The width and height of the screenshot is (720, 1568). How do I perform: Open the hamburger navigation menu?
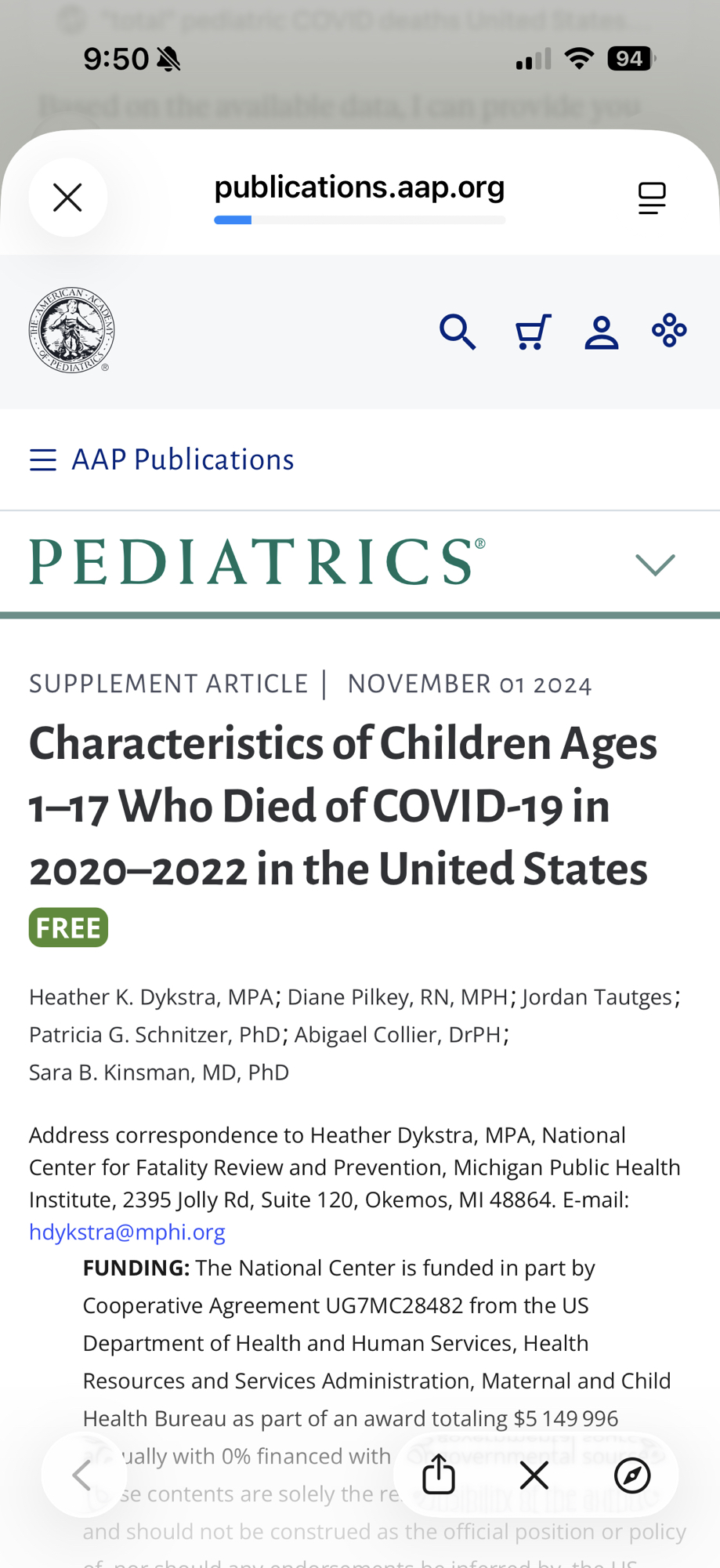pos(43,459)
